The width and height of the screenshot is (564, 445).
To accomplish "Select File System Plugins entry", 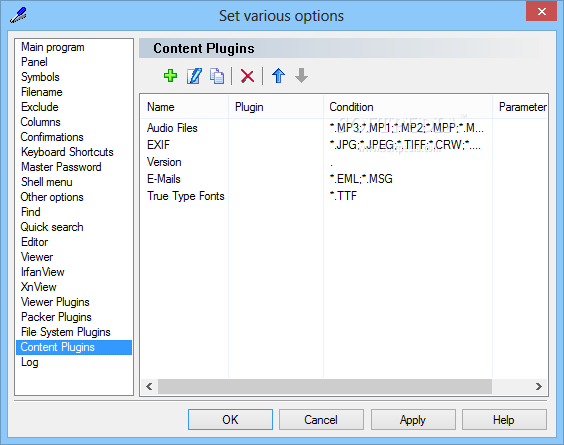I will point(65,332).
